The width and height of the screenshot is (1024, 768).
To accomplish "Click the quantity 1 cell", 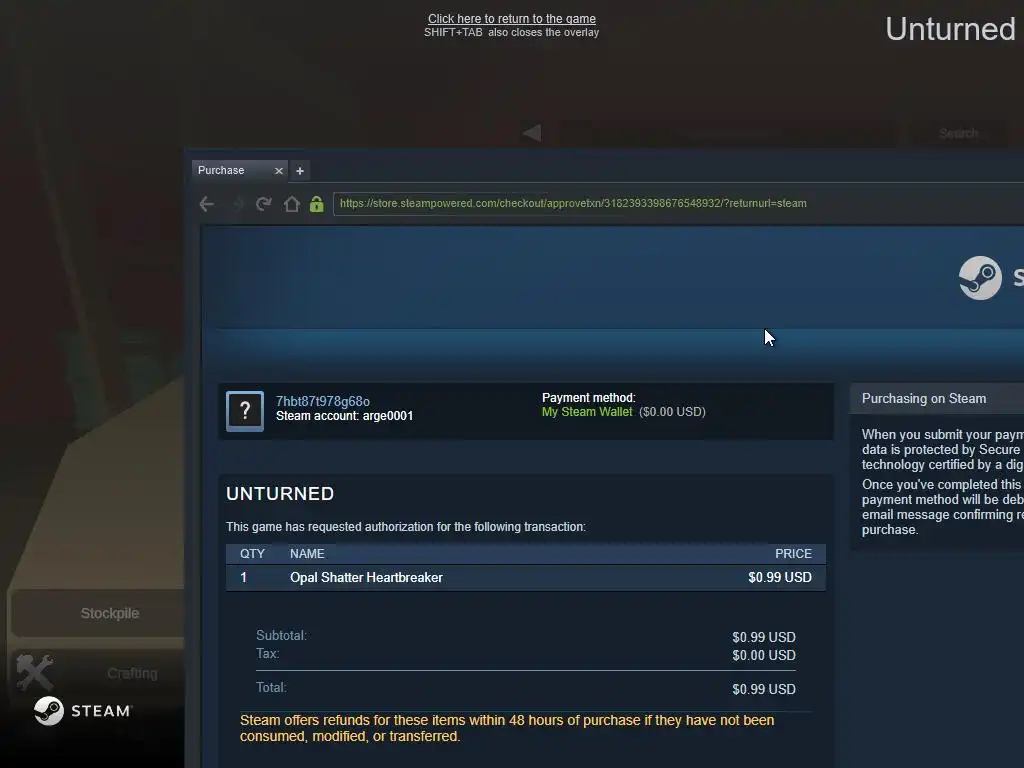I will click(x=244, y=578).
